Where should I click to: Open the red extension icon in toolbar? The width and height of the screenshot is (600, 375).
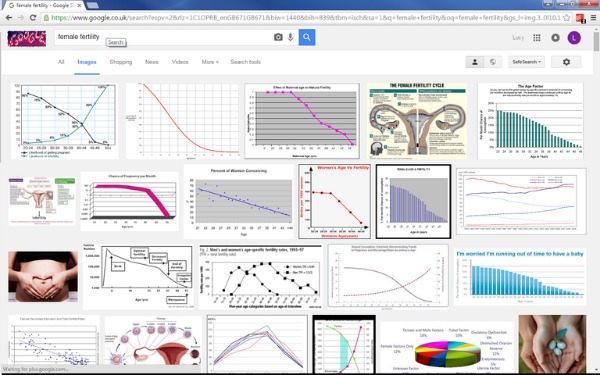[580, 18]
